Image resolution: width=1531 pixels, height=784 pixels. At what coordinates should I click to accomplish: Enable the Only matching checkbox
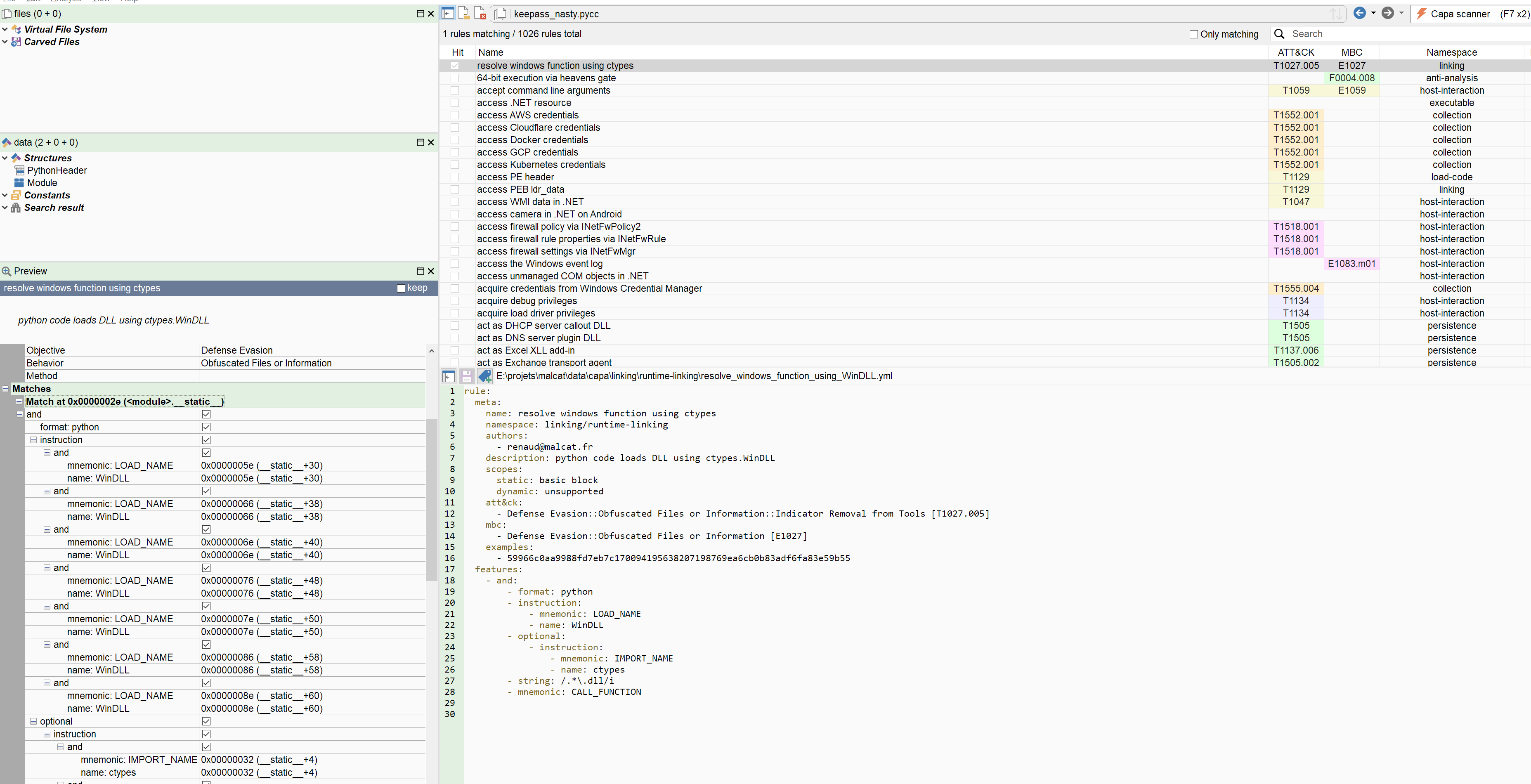1193,35
